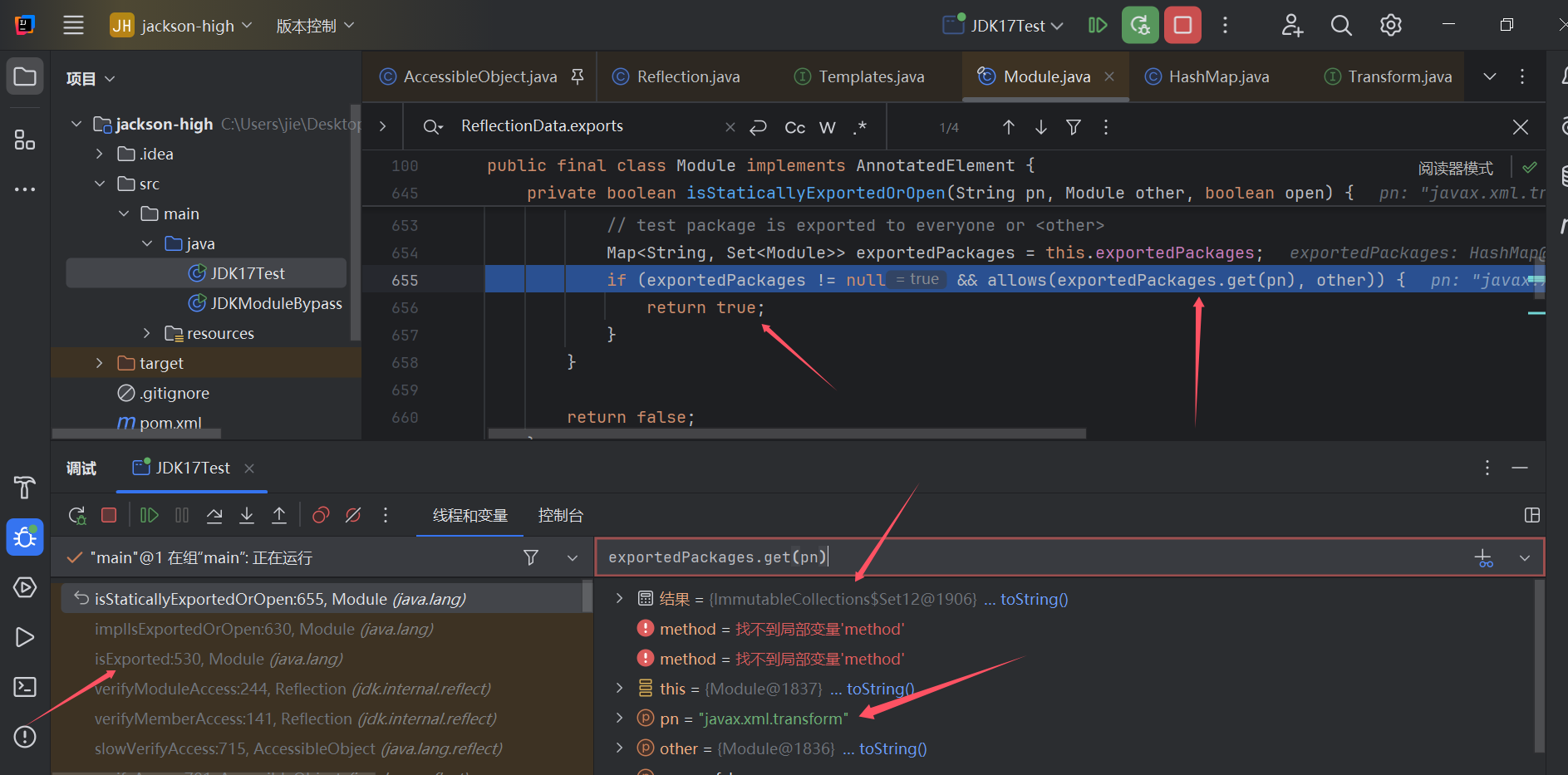Open the Debug bug tool window
1568x775 pixels.
tap(25, 537)
